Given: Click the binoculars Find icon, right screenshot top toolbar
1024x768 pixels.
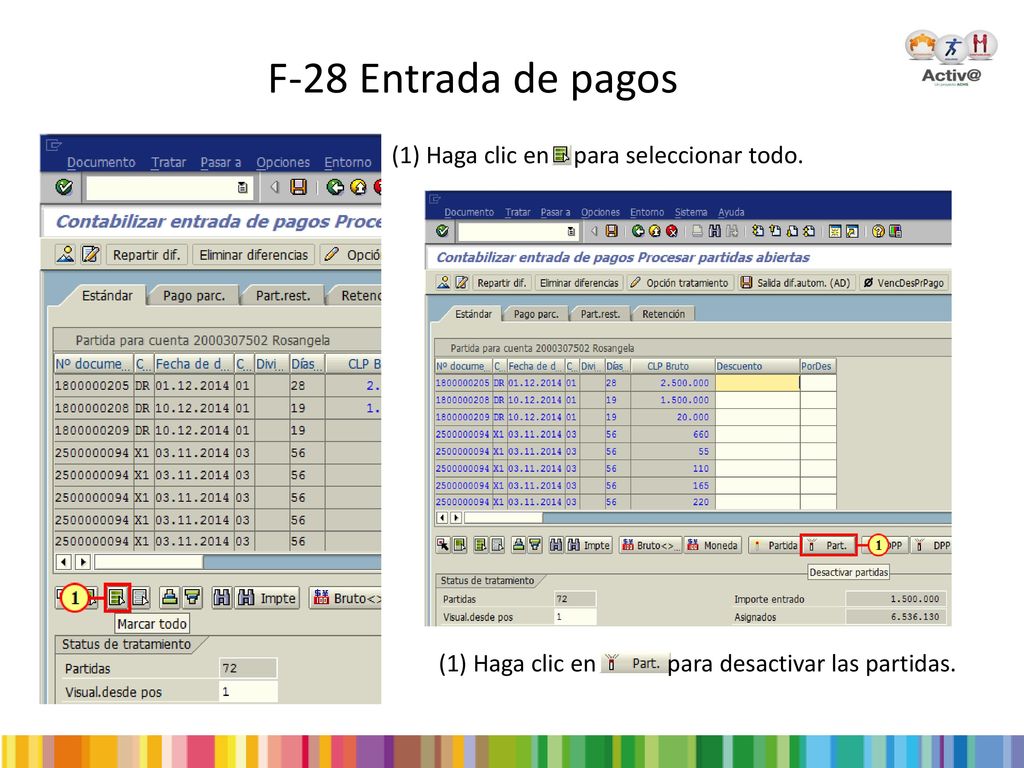Looking at the screenshot, I should pyautogui.click(x=714, y=231).
